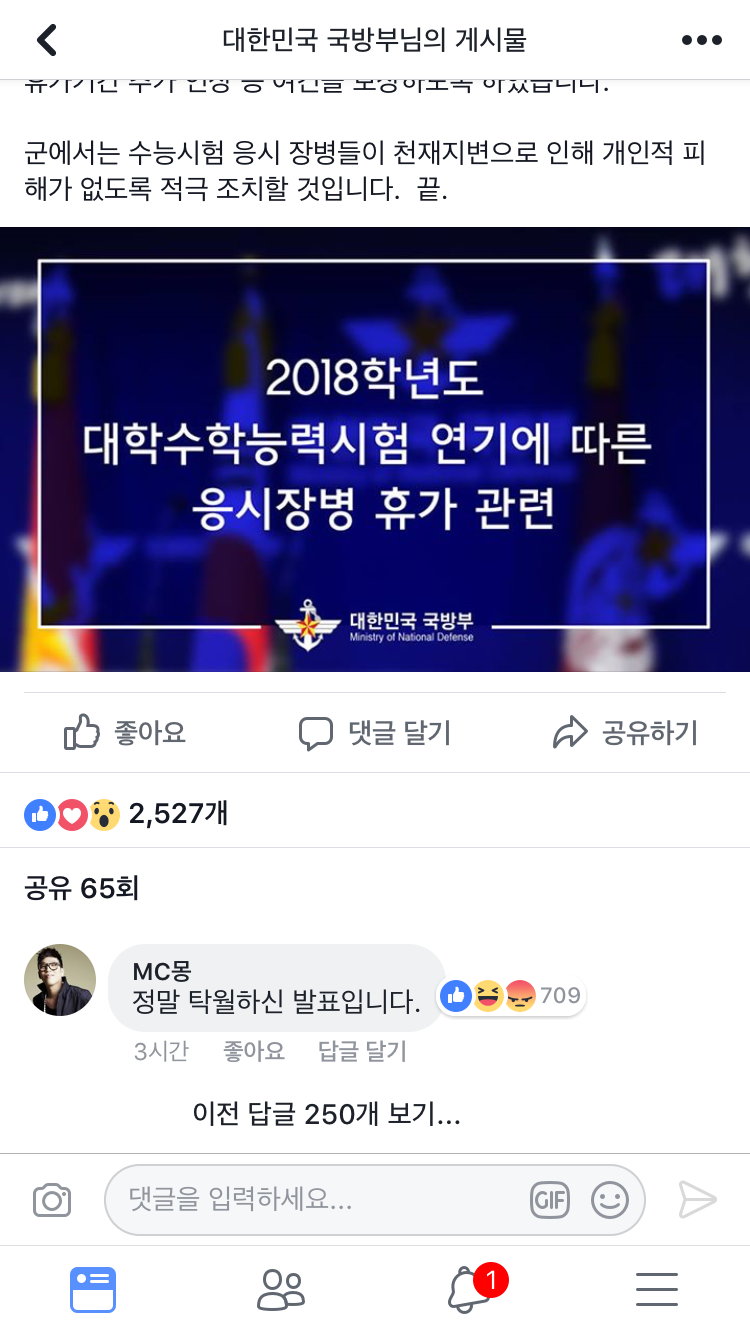
Task: View the post's 2,527 reactions list
Action: pos(126,814)
